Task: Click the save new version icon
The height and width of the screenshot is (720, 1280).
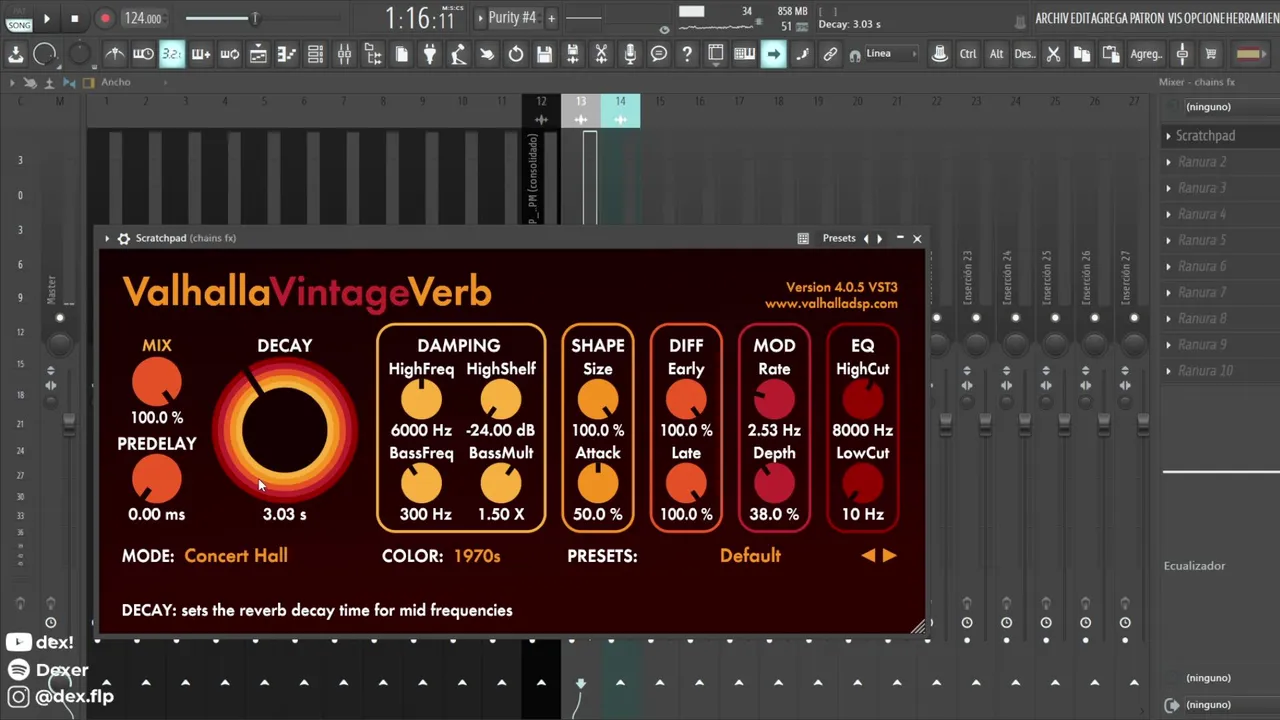Action: tap(573, 54)
